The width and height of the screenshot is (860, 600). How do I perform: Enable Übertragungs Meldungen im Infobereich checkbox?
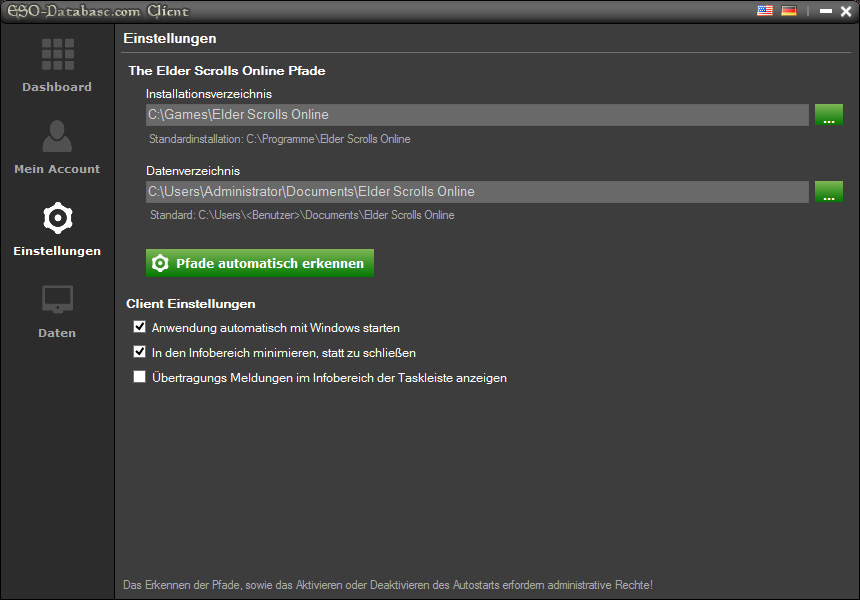tap(139, 377)
